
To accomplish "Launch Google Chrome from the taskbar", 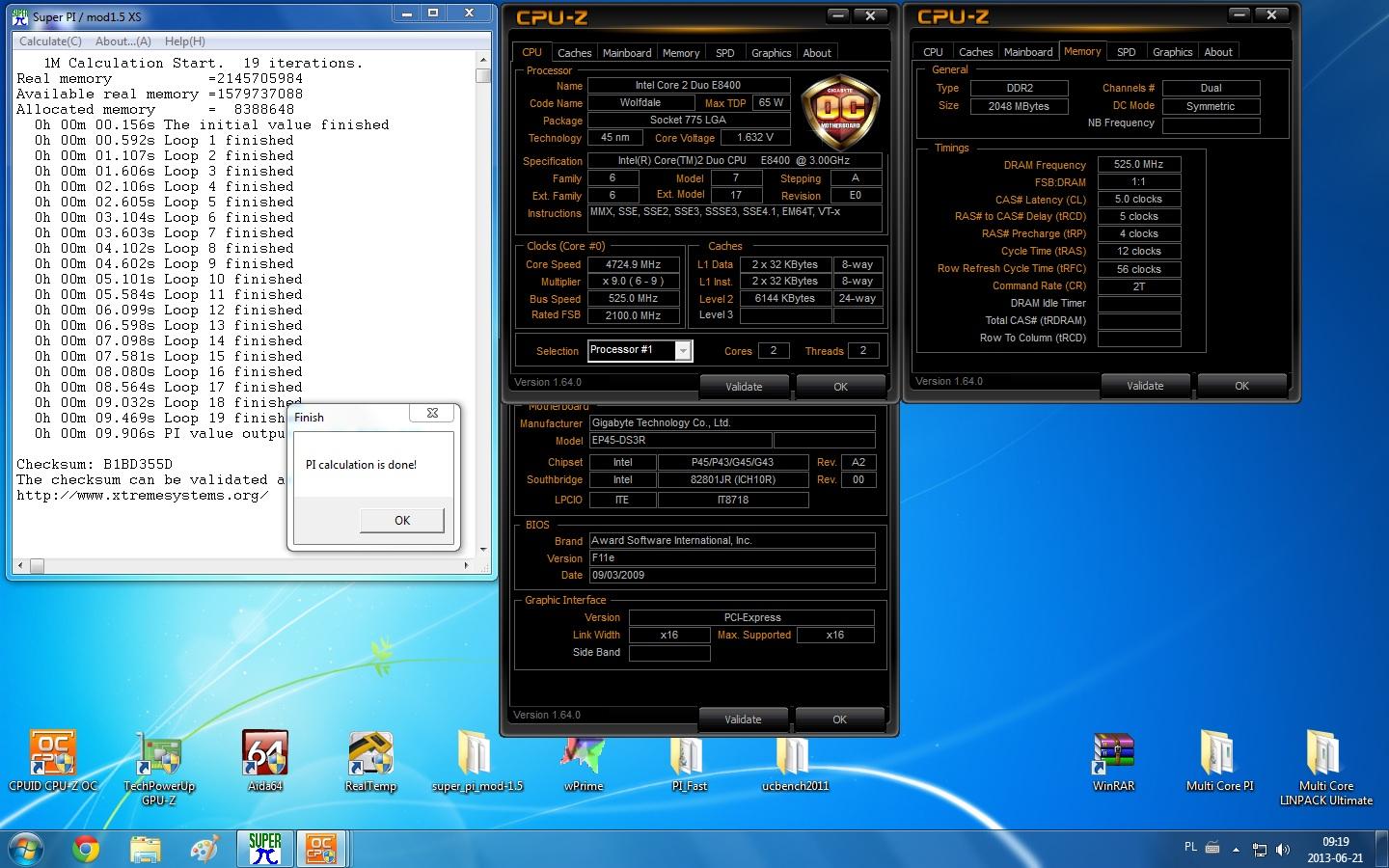I will tap(86, 849).
